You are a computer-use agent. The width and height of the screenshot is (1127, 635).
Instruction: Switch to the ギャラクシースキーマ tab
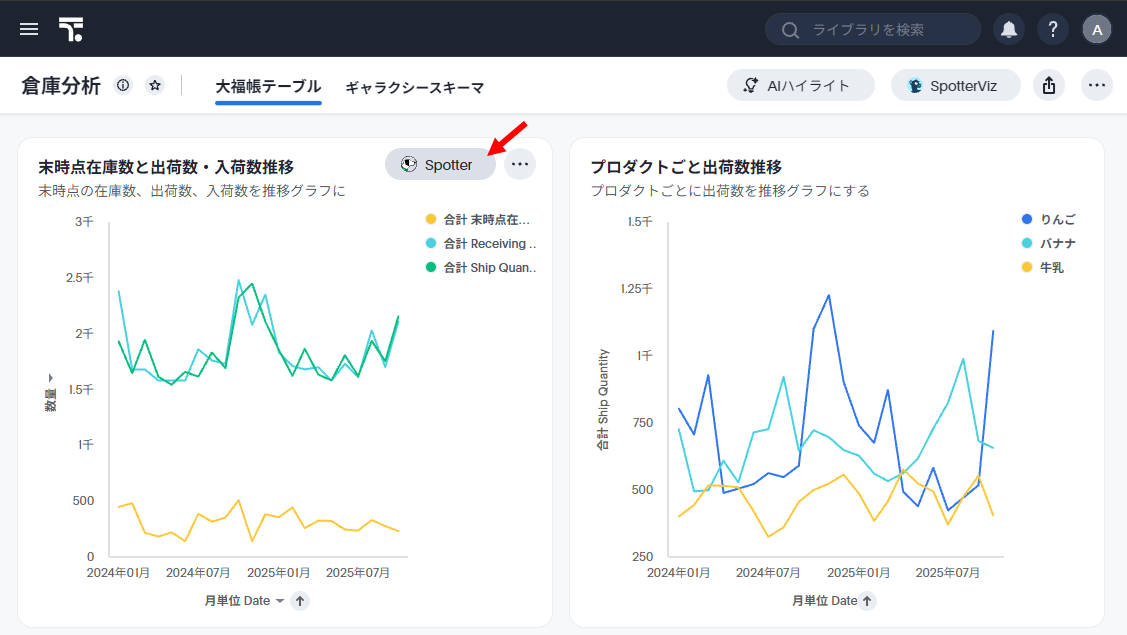tap(415, 88)
